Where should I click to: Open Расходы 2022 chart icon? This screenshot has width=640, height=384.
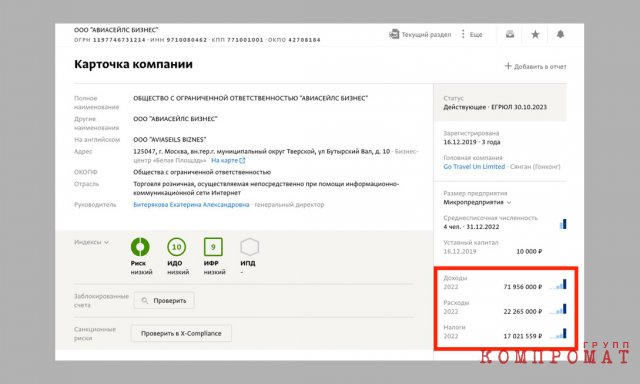point(558,309)
